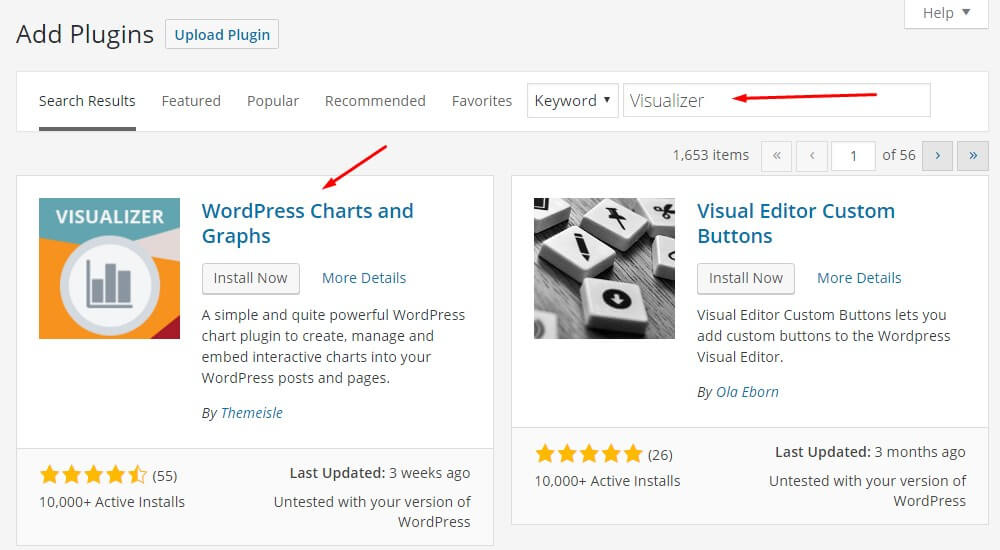Click the Visualizer plugin thumbnail icon
The image size is (1000, 550).
point(109,268)
